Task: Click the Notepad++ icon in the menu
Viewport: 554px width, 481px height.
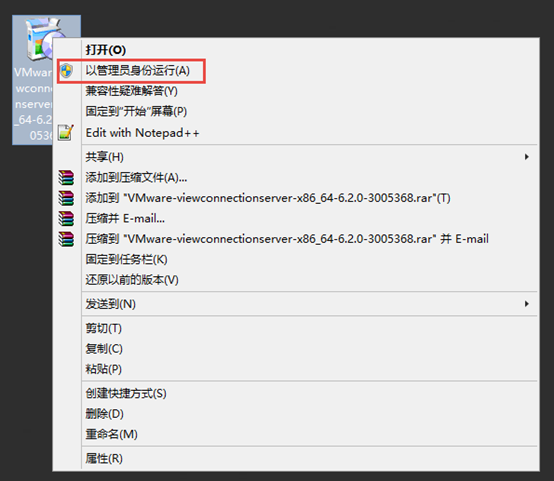Action: tap(66, 133)
